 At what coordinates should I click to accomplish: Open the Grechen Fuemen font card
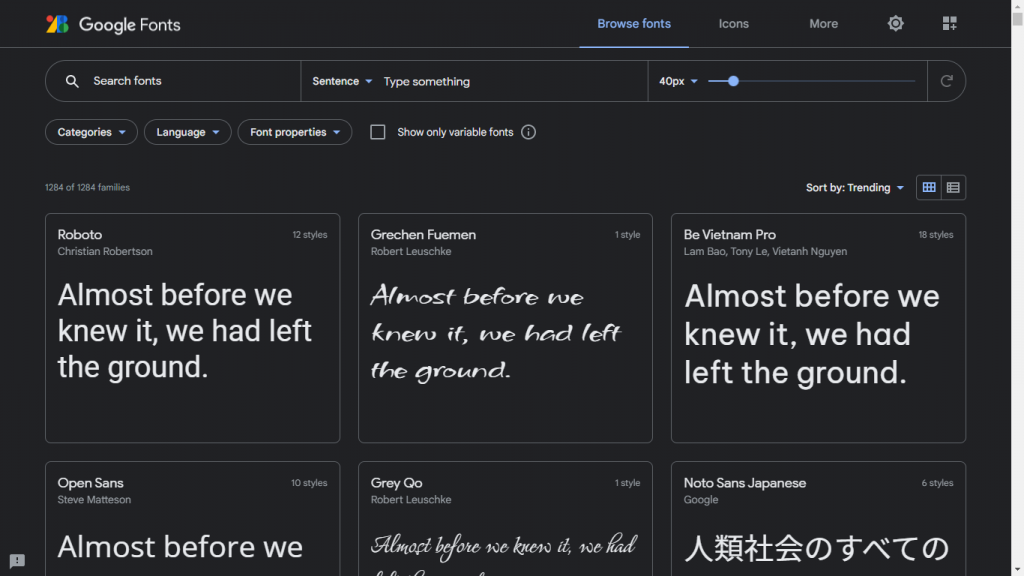point(505,328)
